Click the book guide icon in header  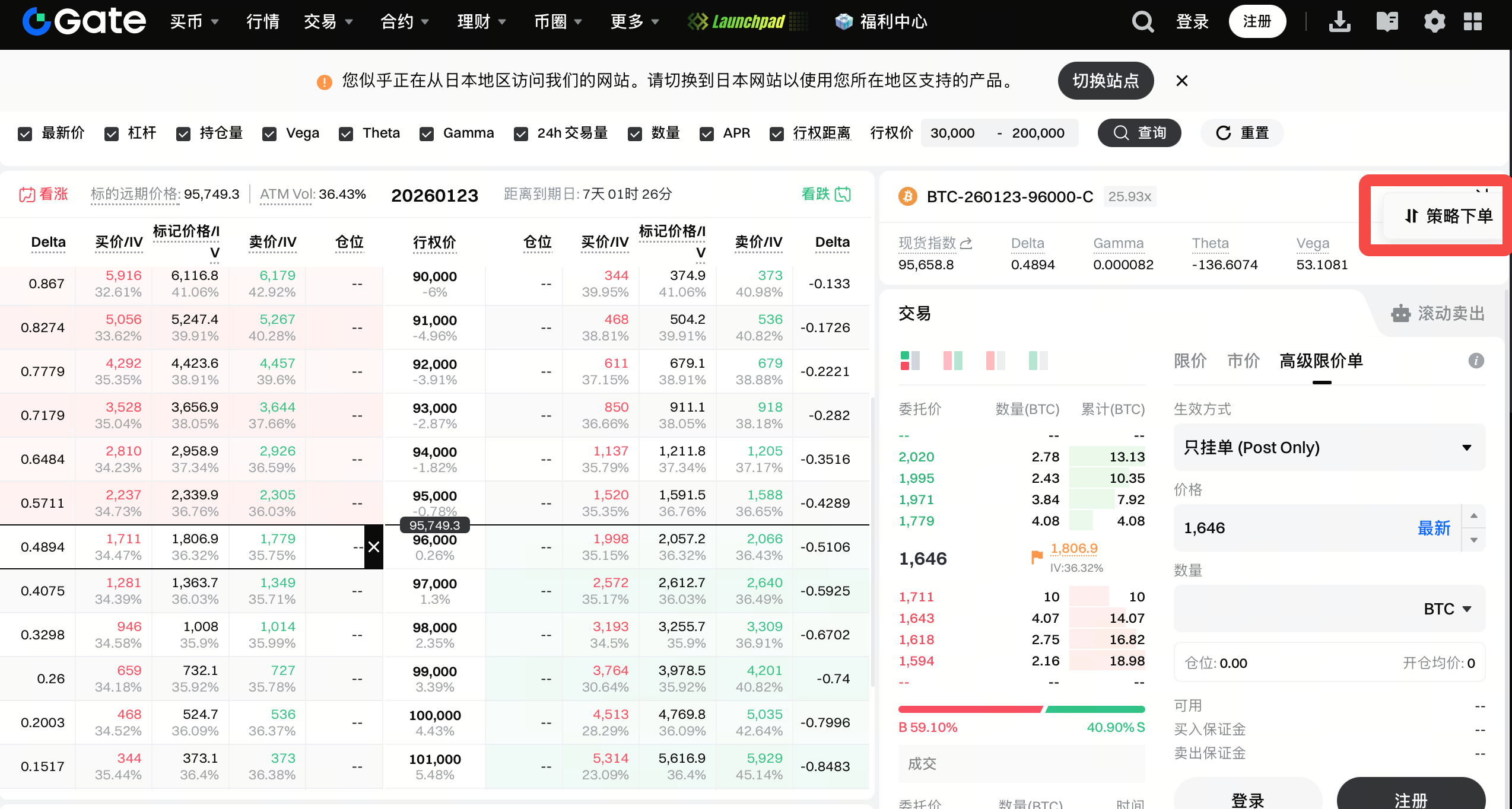coord(1387,22)
